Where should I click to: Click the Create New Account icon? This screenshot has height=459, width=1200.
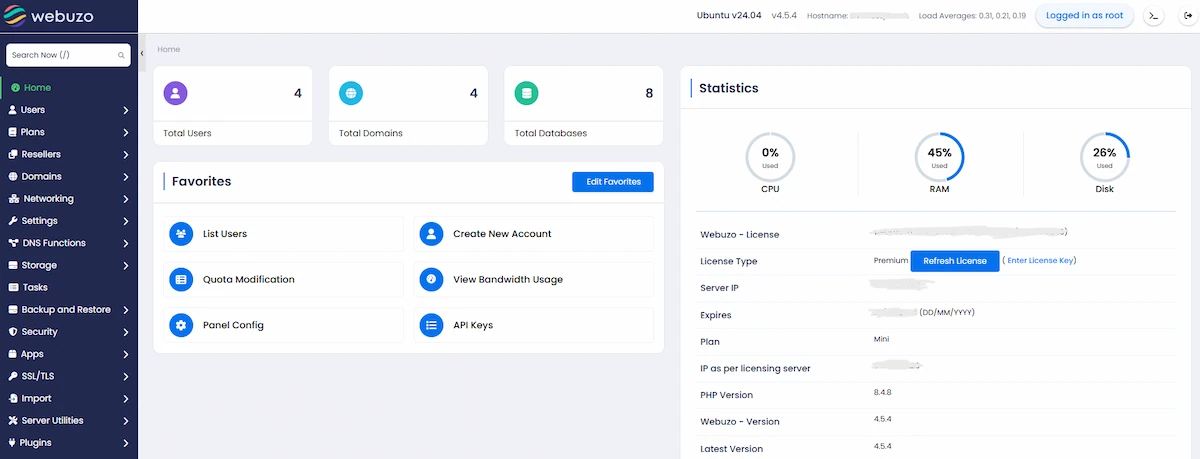[x=431, y=234]
